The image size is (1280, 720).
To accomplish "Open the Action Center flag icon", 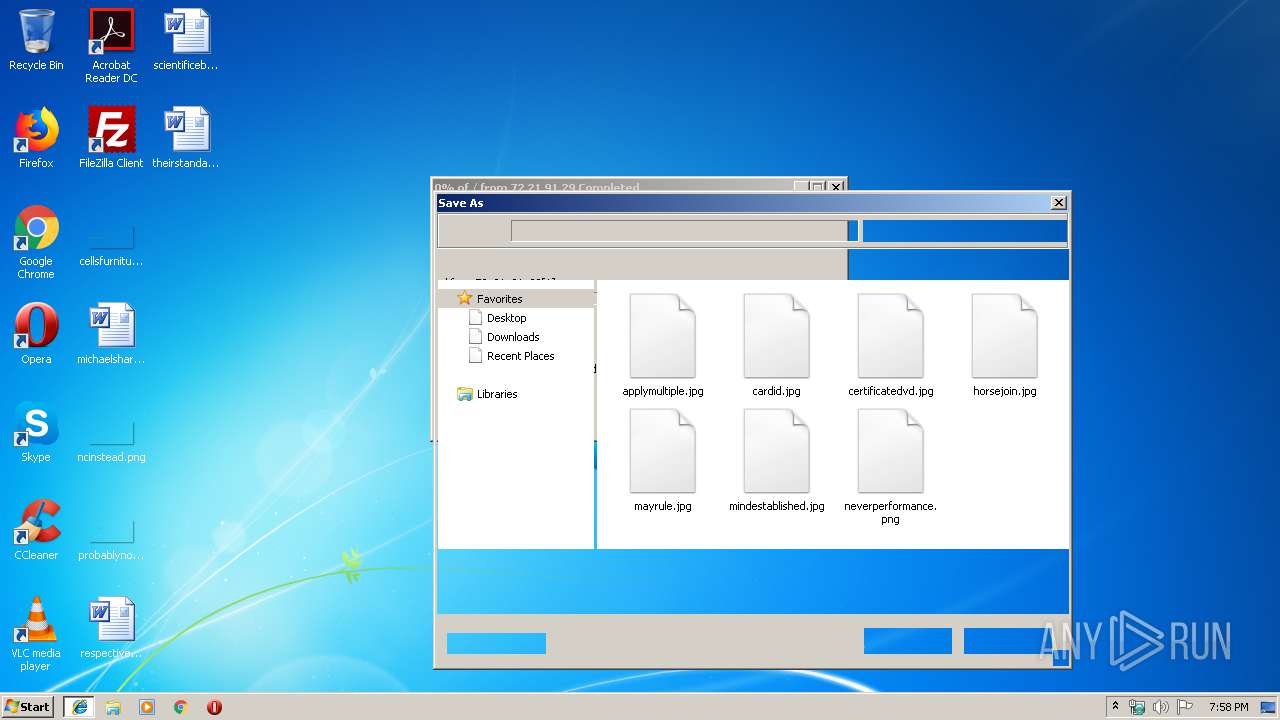I will [1185, 707].
